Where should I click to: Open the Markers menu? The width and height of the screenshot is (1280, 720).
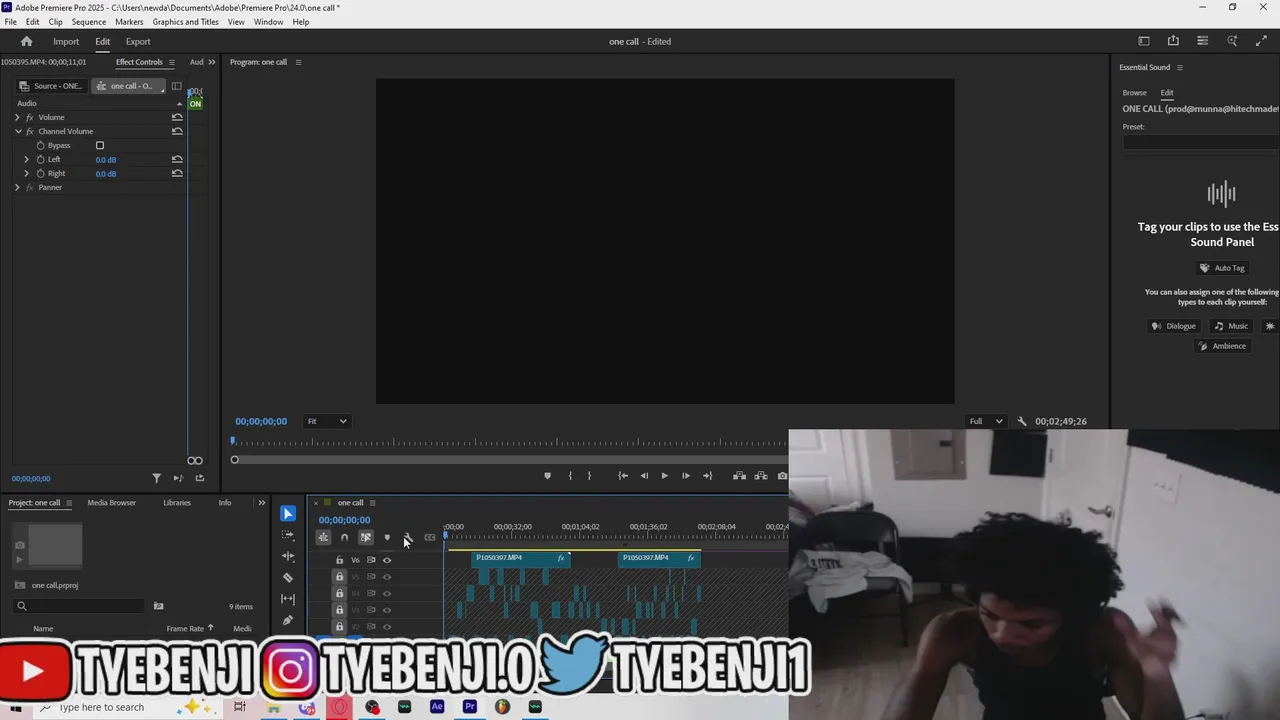coord(129,22)
